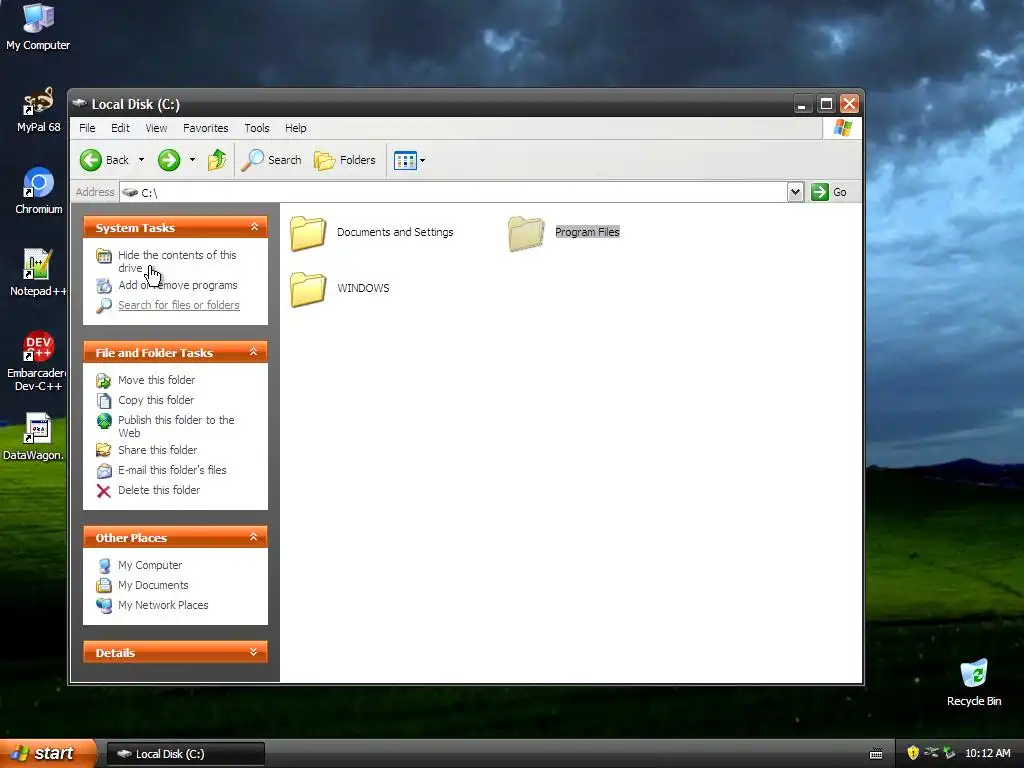Click the red X Delete folder icon
The height and width of the screenshot is (768, 1024).
104,491
